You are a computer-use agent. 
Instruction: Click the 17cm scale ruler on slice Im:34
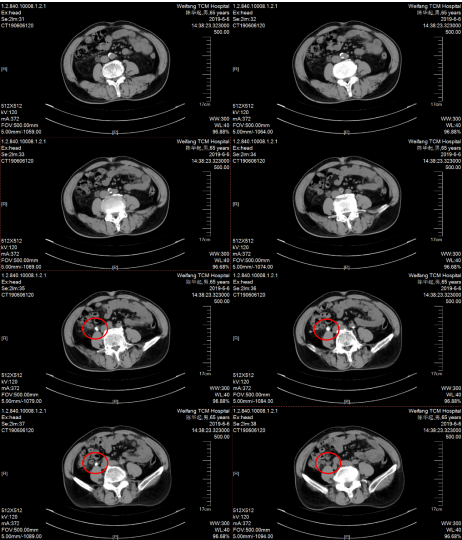[x=440, y=206]
